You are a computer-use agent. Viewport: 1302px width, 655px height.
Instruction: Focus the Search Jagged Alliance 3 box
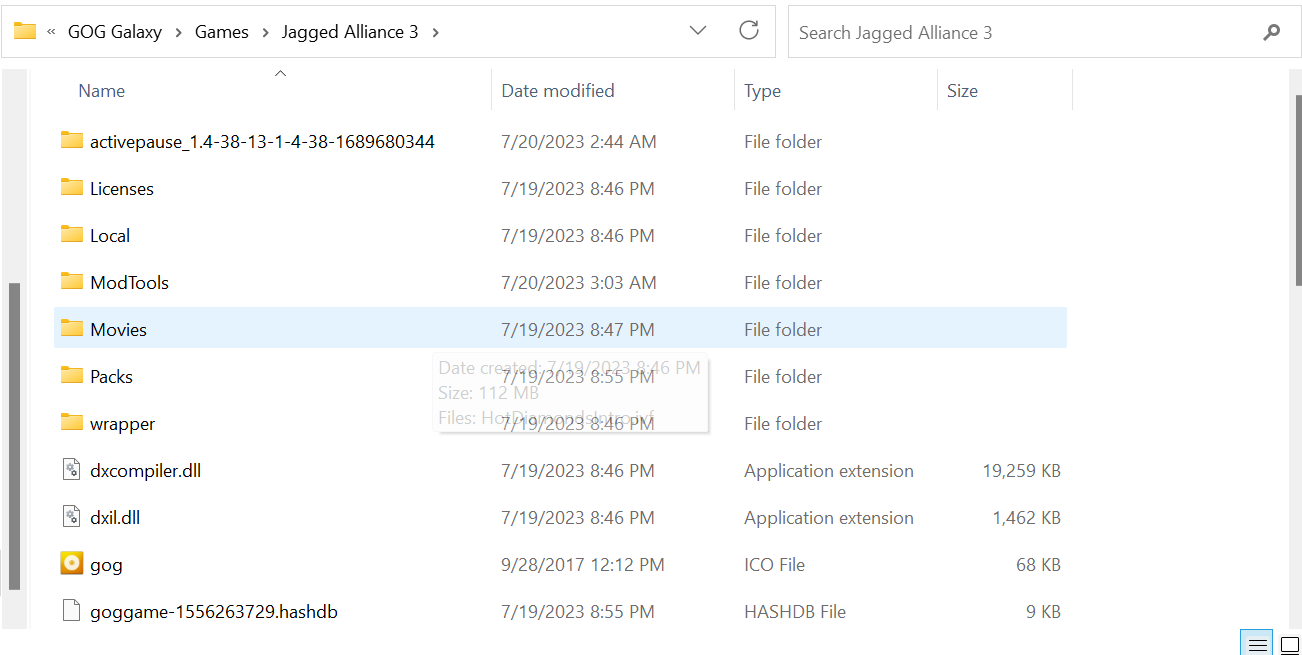click(x=1025, y=32)
